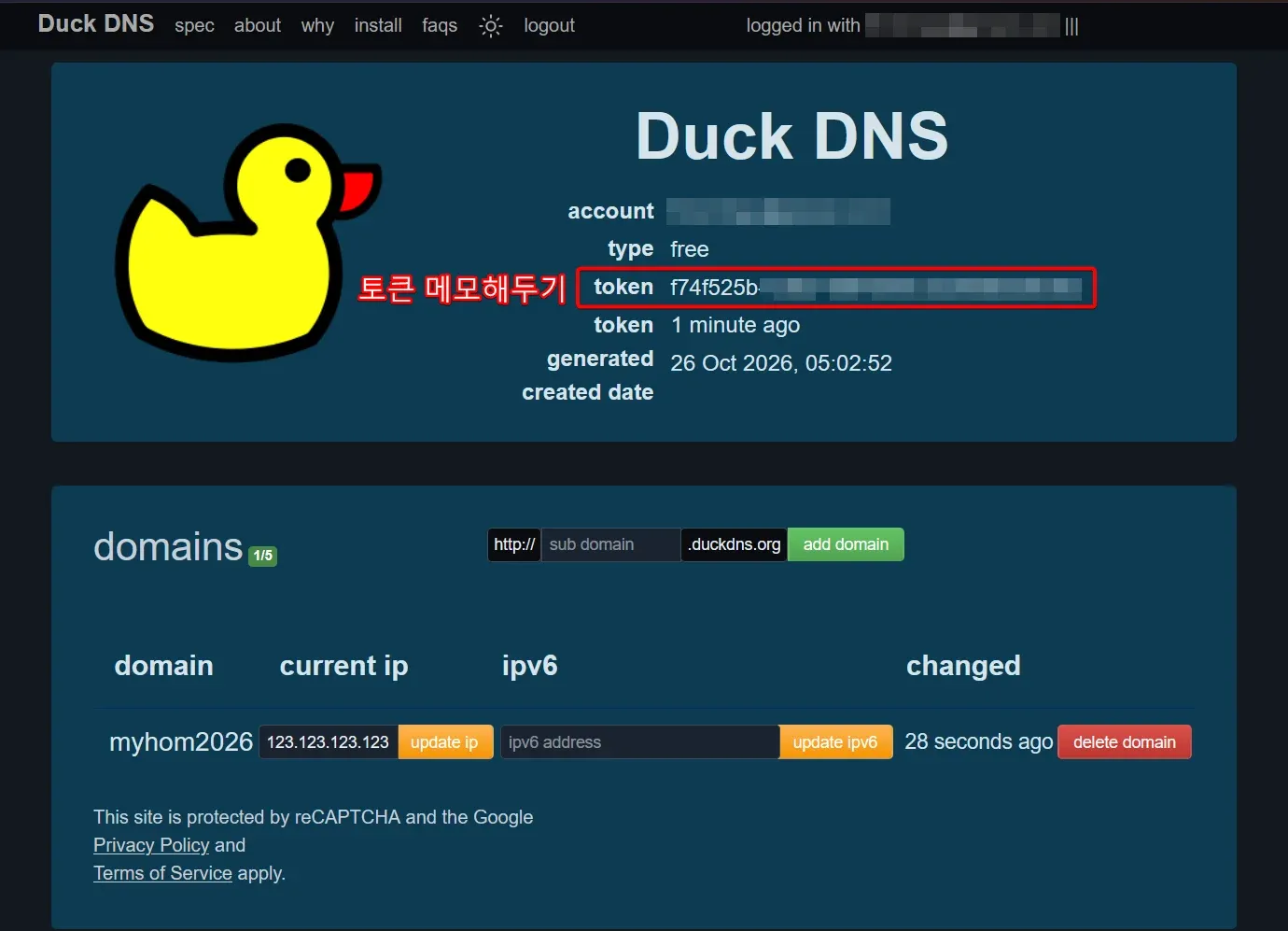Image resolution: width=1288 pixels, height=931 pixels.
Task: Click update ip for myhom2026
Action: tap(445, 742)
